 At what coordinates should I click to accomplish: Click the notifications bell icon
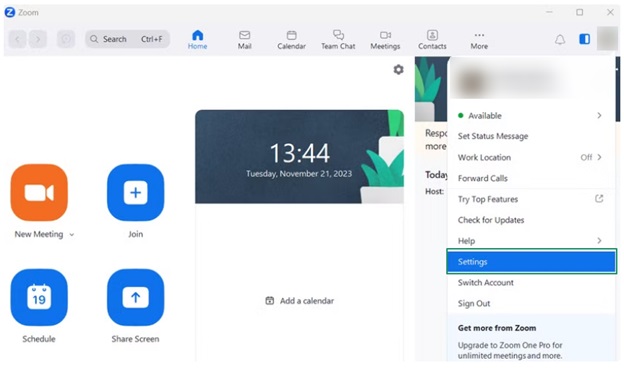(x=560, y=39)
